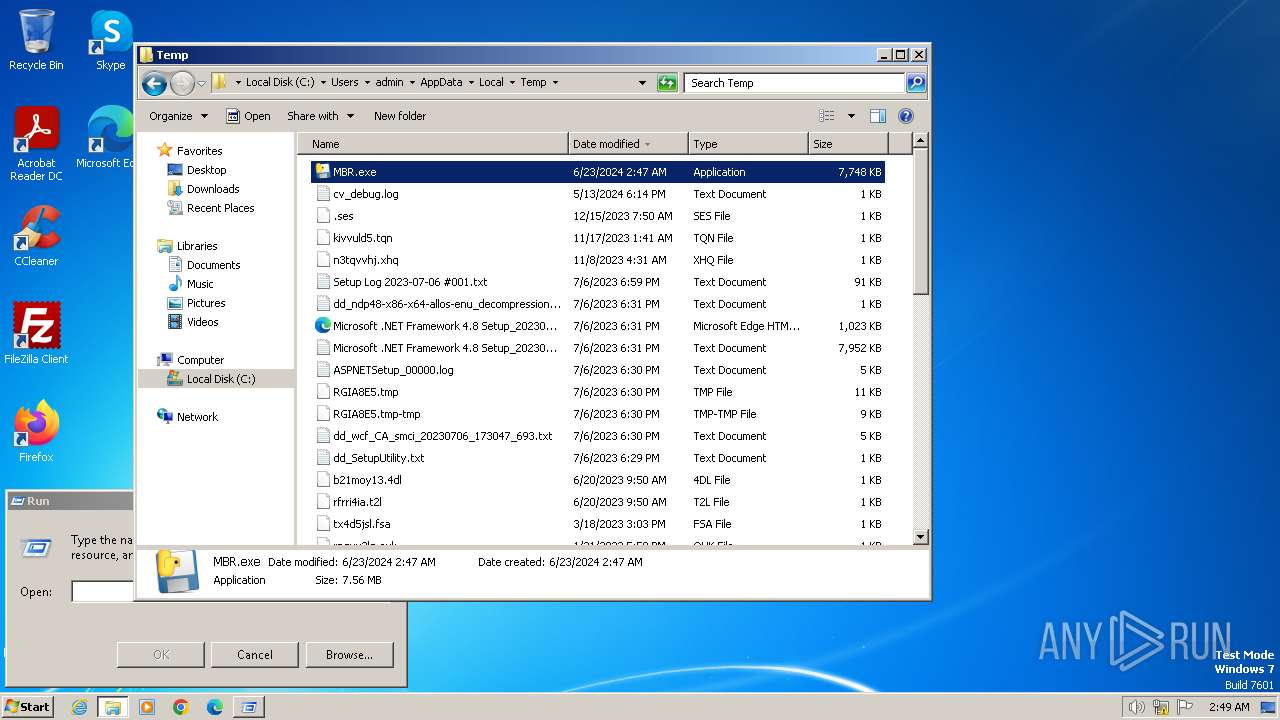Open view options dropdown arrow
The width and height of the screenshot is (1280, 720).
click(x=851, y=116)
